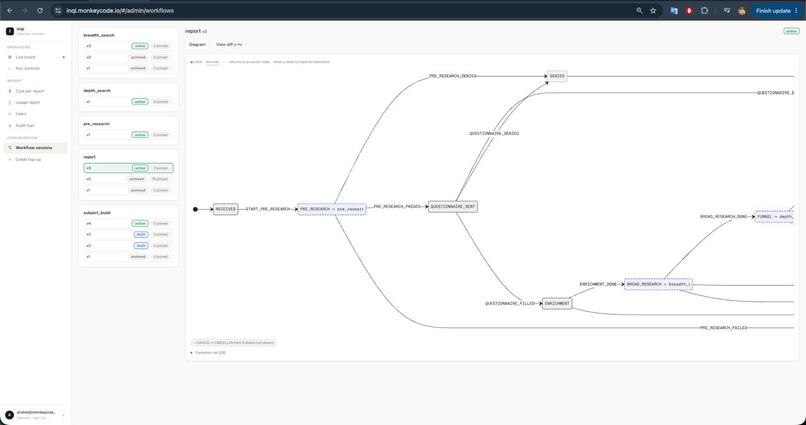Screen dimensions: 806x425
Task: Open Run controls in sidebar
Action: (x=35, y=68)
